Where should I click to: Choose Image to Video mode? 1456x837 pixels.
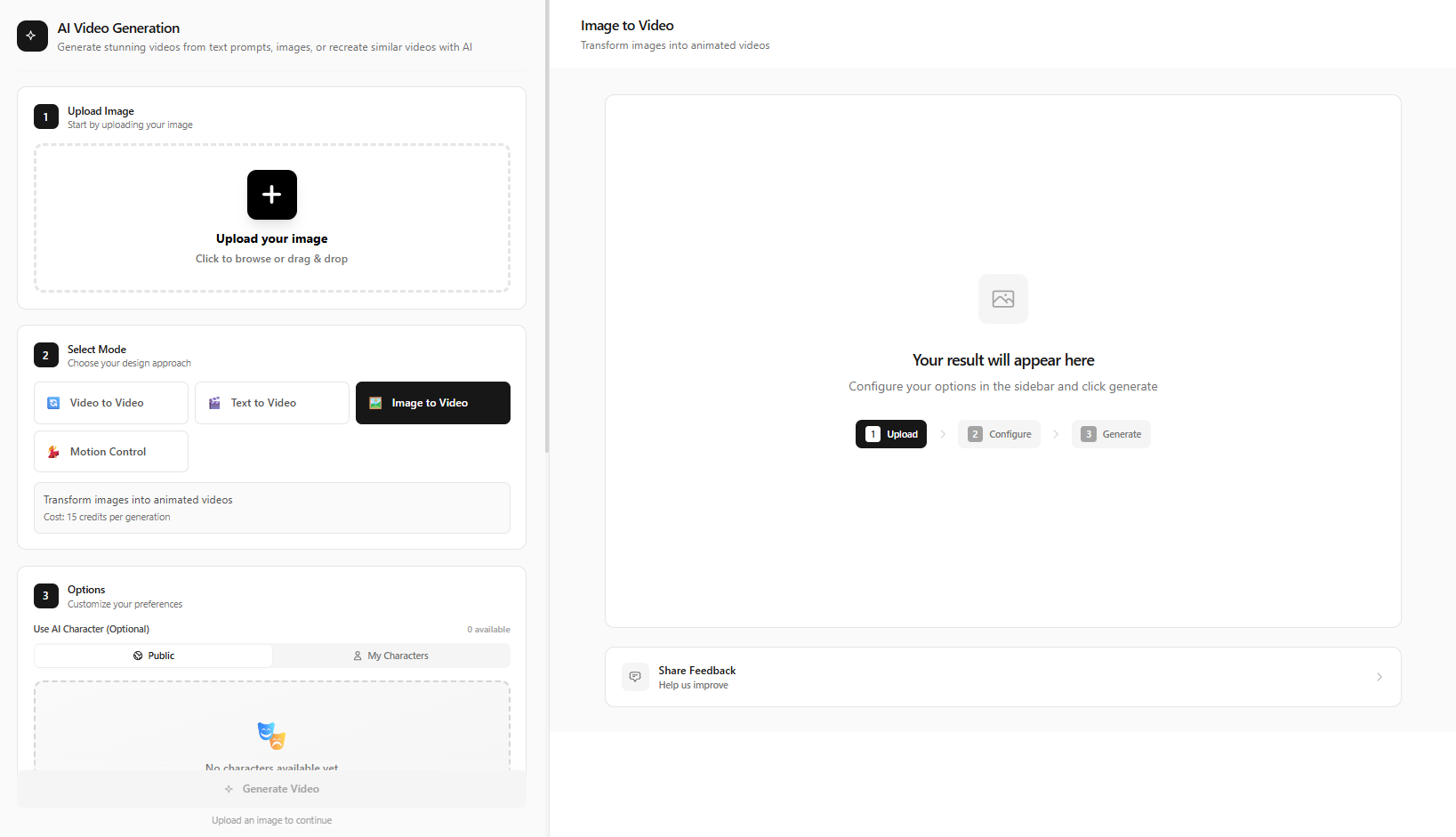[x=432, y=403]
